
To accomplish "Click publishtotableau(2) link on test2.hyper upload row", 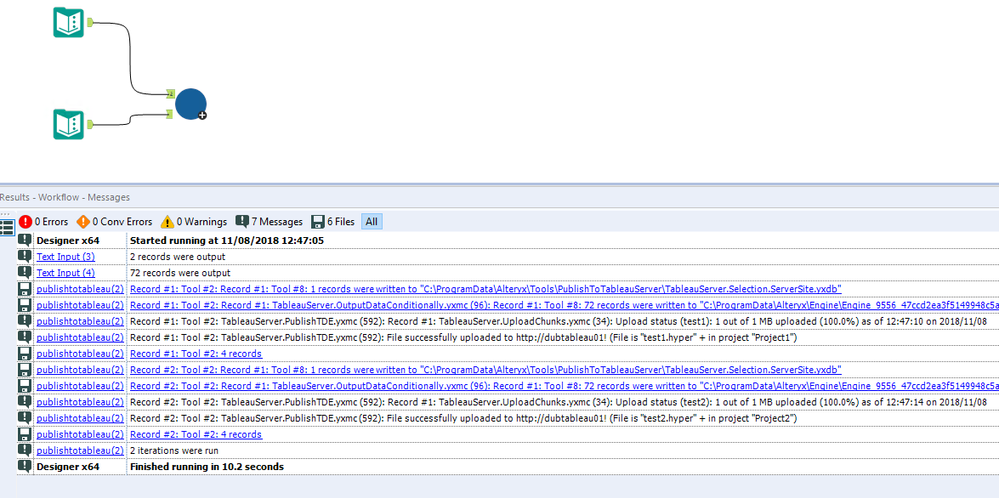I will (80, 418).
